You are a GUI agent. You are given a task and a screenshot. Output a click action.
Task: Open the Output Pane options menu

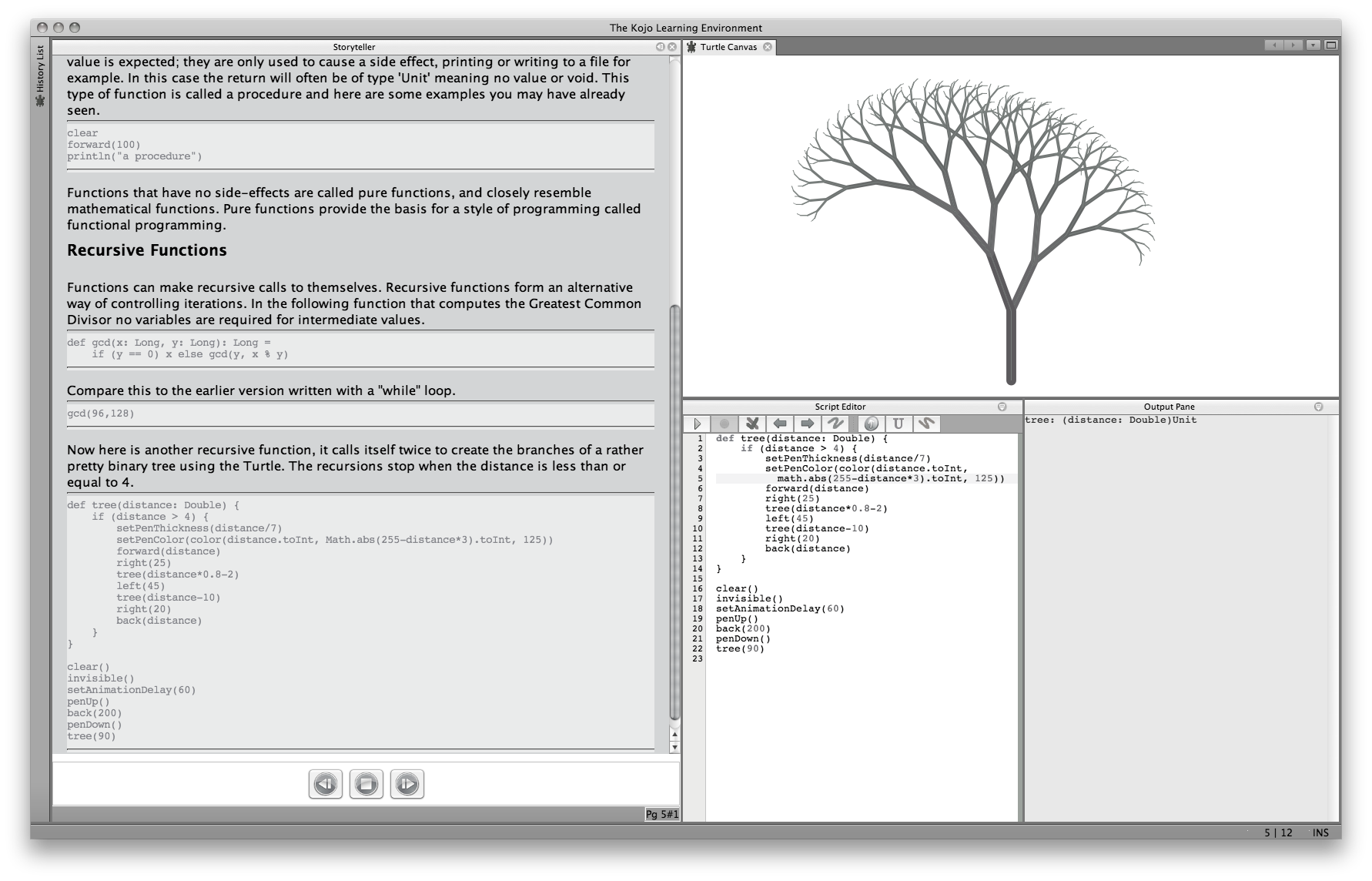tap(1318, 407)
